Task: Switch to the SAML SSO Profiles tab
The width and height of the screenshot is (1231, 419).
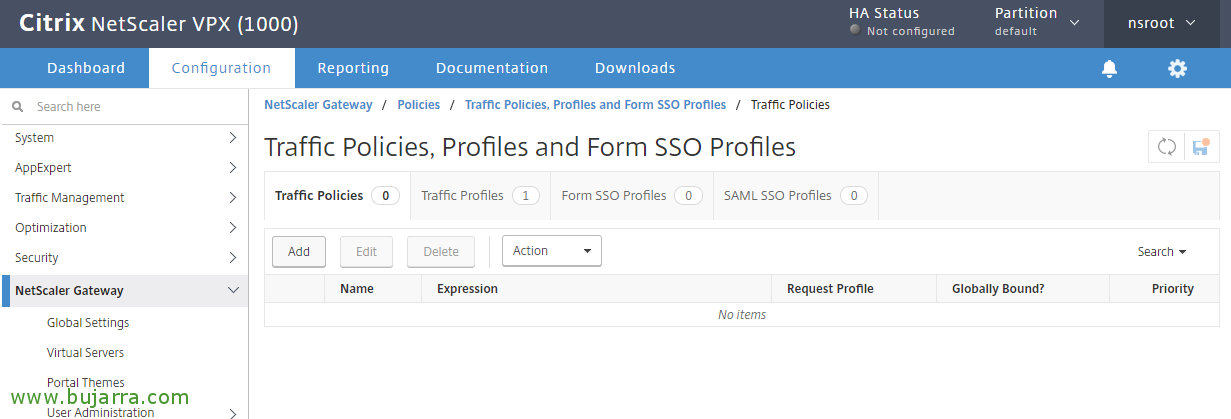Action: click(x=796, y=196)
